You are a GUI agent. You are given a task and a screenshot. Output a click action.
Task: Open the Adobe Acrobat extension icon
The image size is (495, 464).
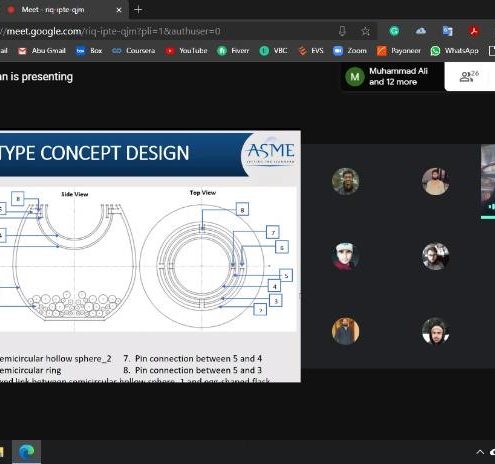click(474, 31)
